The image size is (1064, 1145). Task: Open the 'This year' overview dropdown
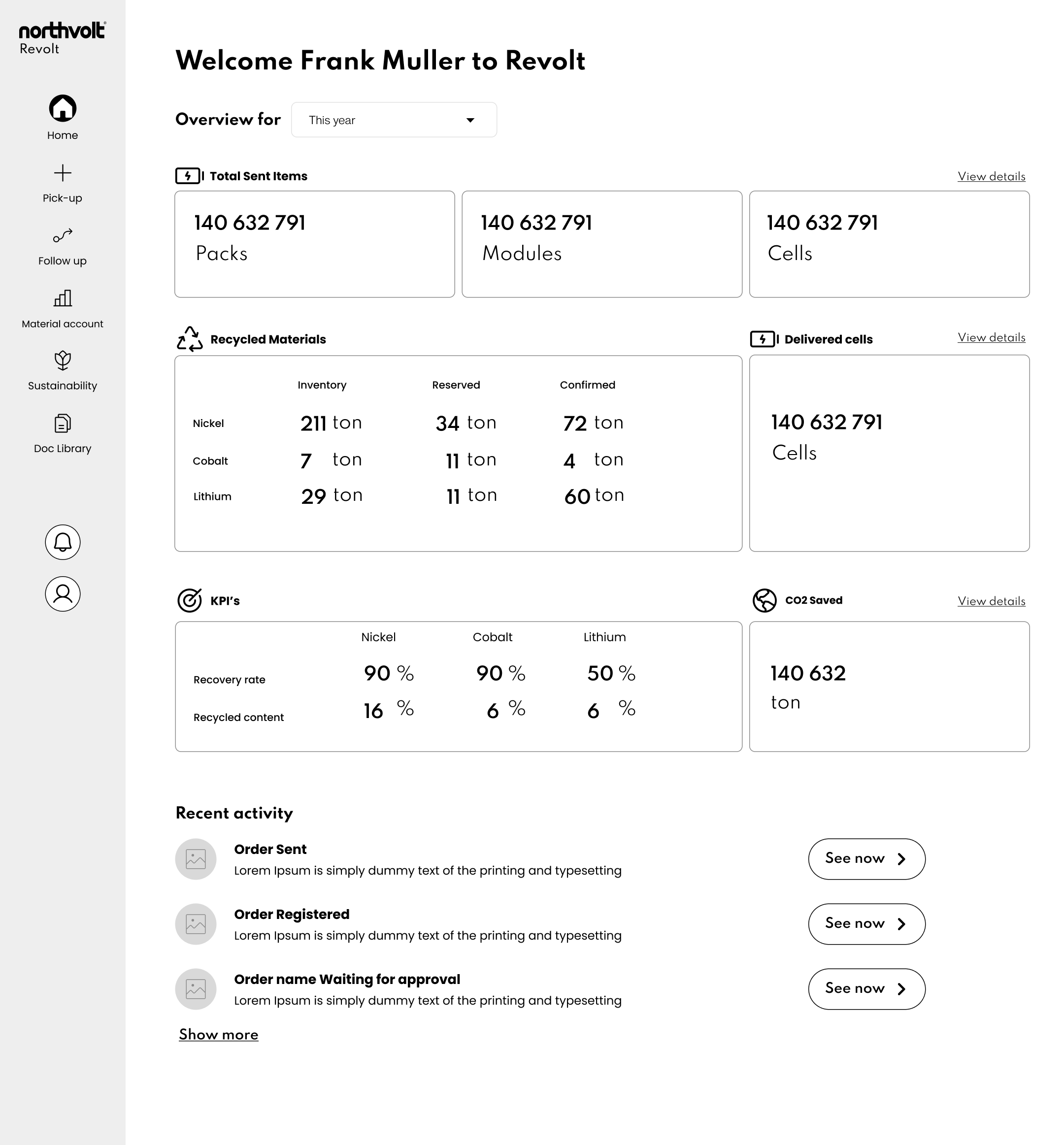[x=394, y=120]
